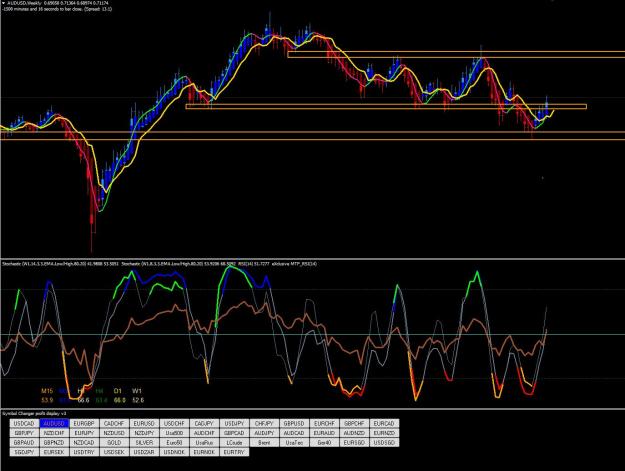Switch chart to USDCAD symbol
Screen dimensions: 625x471
[x=24, y=423]
